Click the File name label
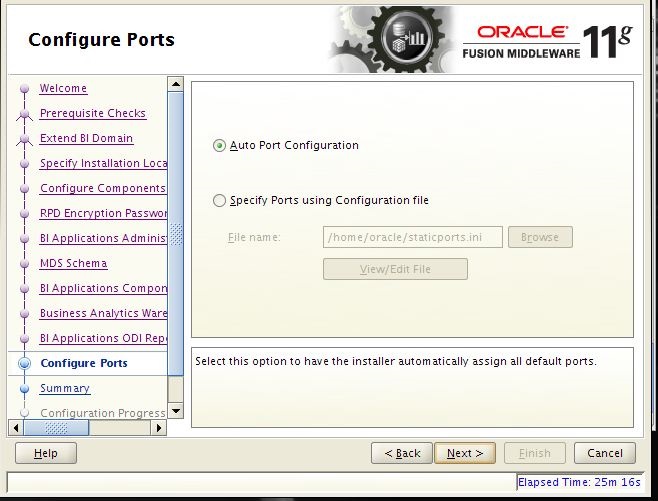 click(x=254, y=237)
